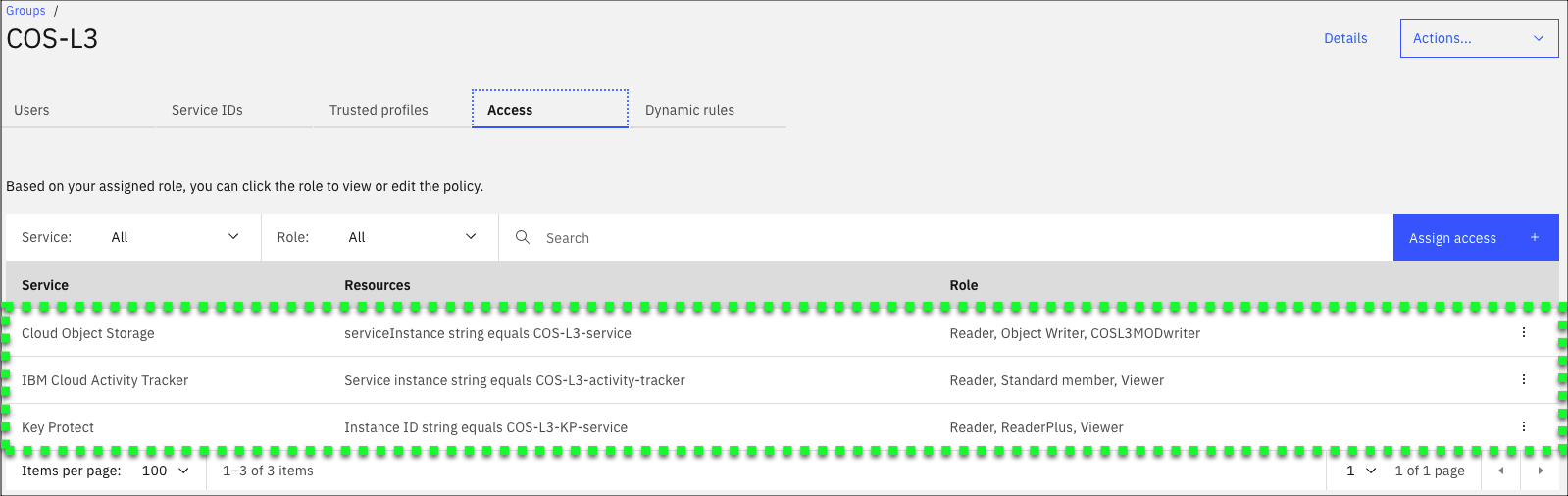The width and height of the screenshot is (1568, 496).
Task: Go to next page arrow
Action: [1541, 471]
